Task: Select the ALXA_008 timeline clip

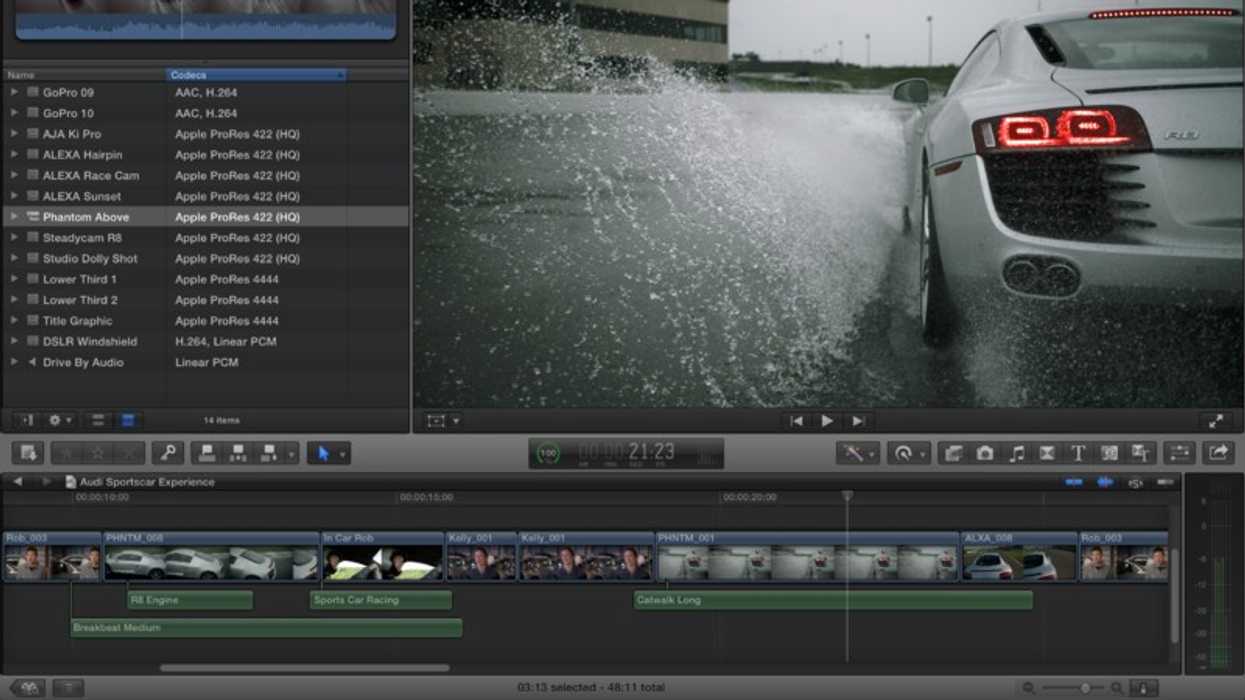Action: pyautogui.click(x=1019, y=556)
